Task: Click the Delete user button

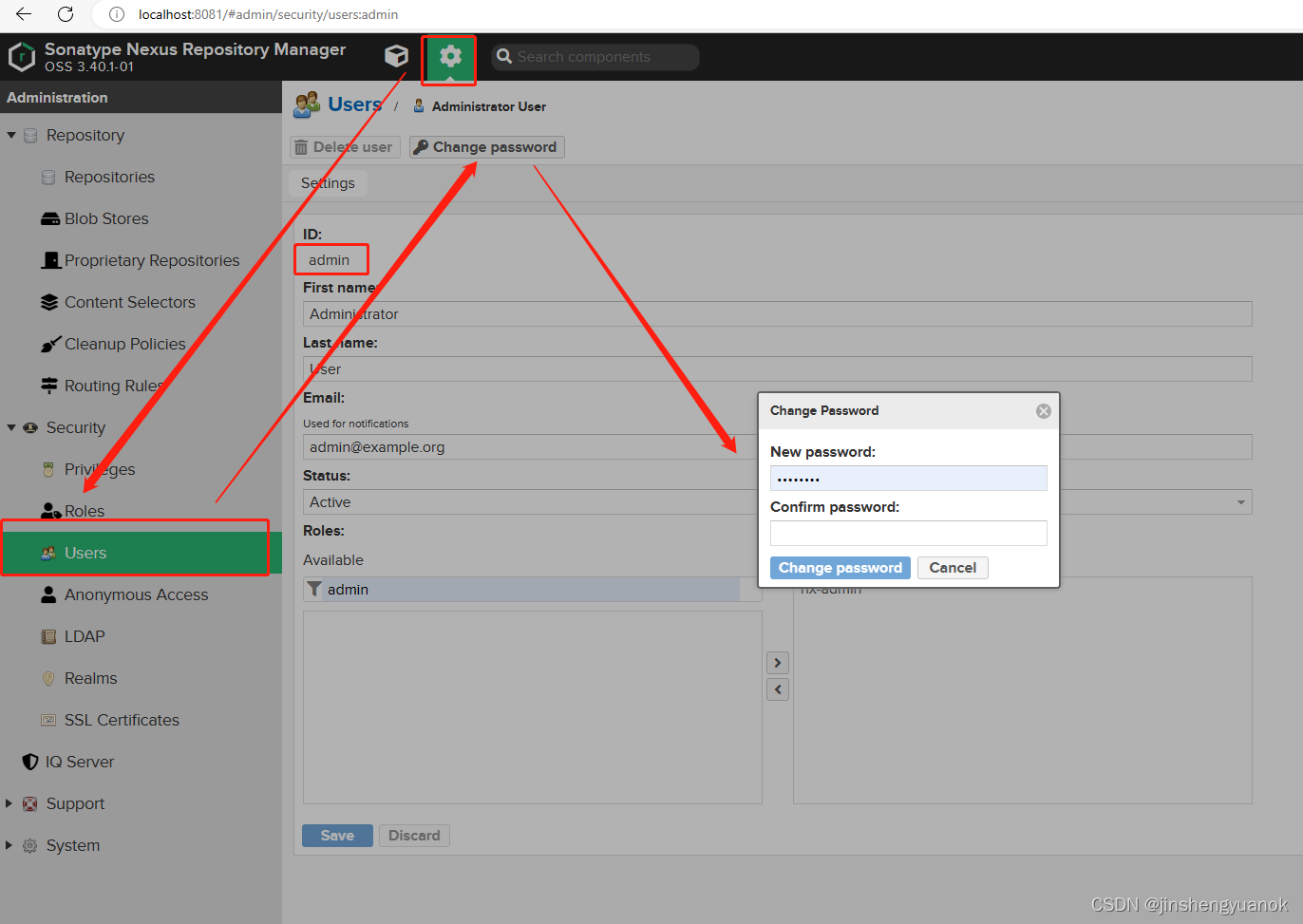Action: (344, 147)
